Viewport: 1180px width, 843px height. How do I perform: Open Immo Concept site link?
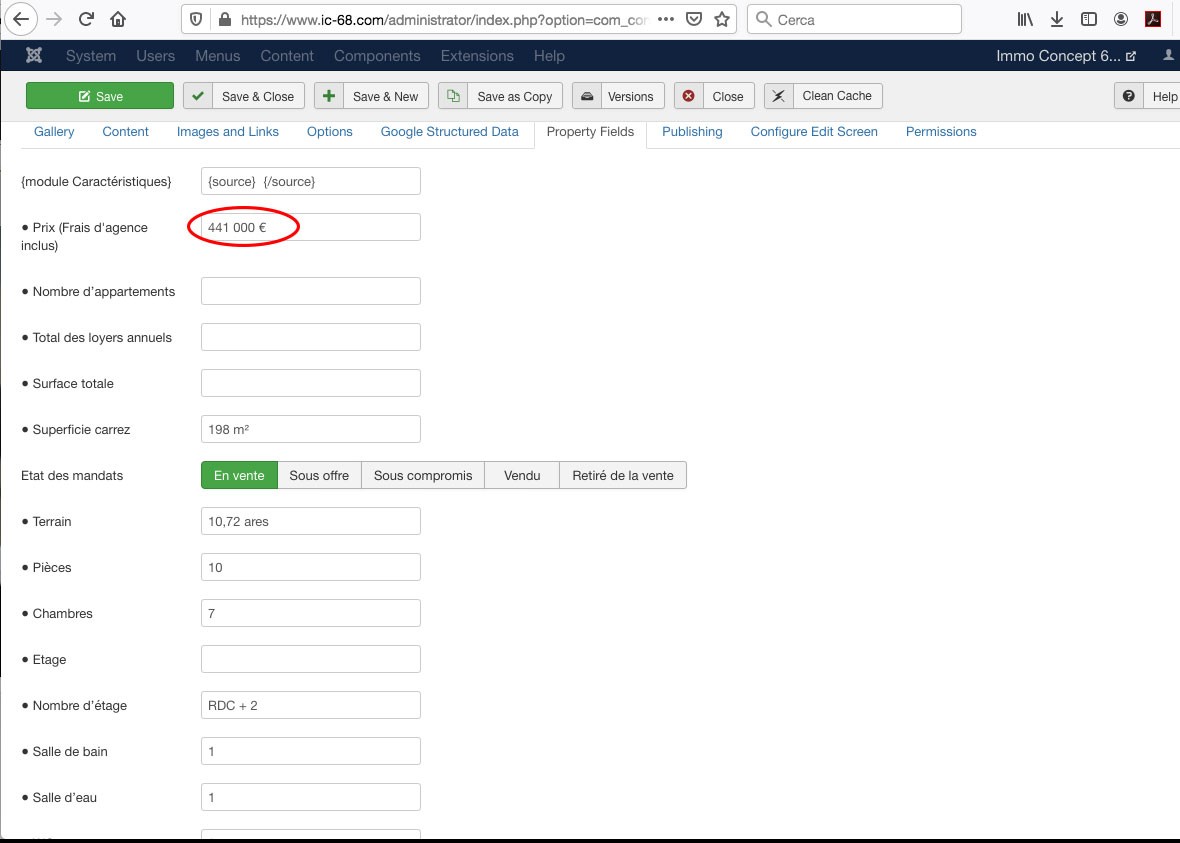click(x=1066, y=56)
